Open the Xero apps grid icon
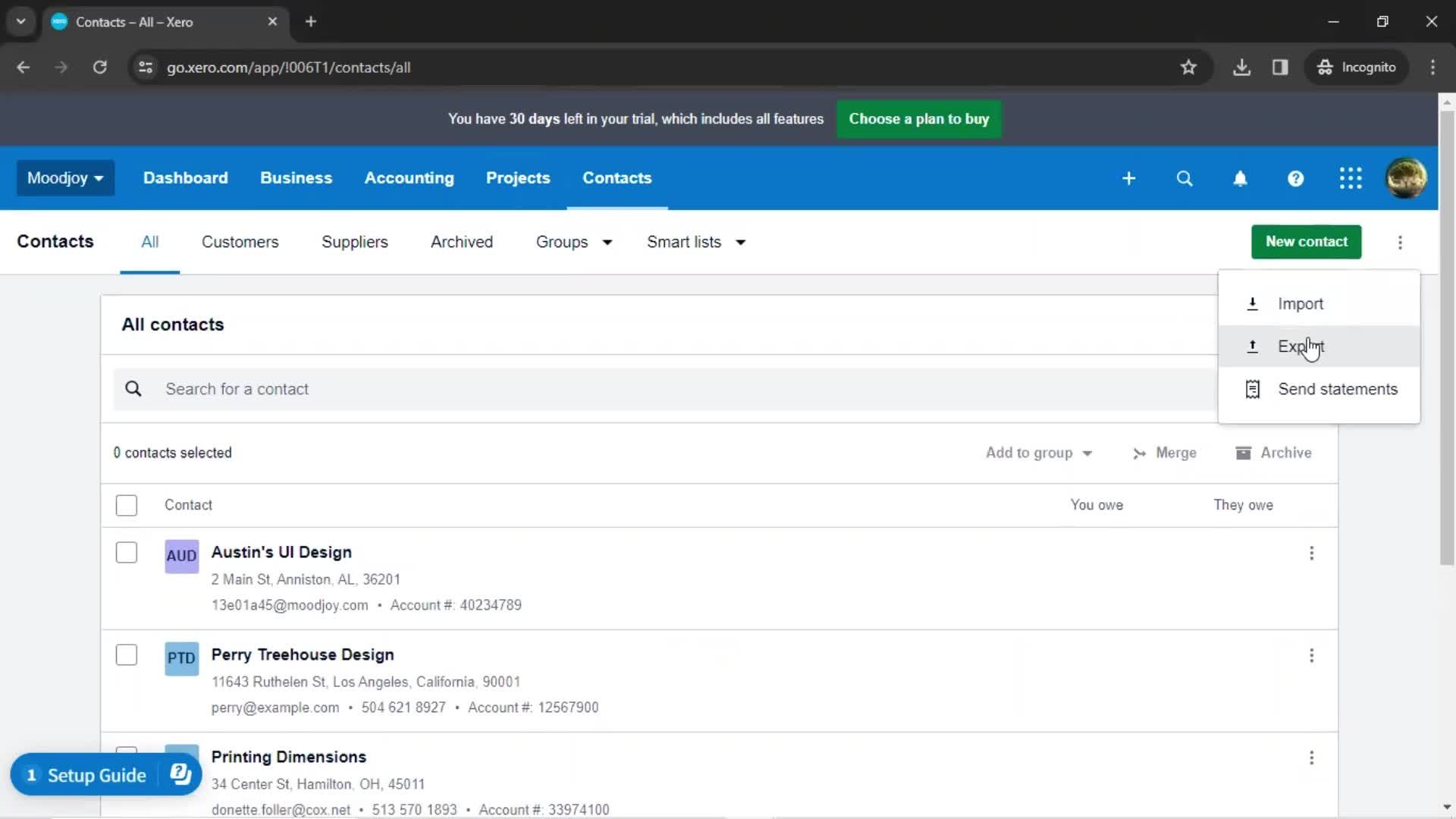The image size is (1456, 819). click(x=1351, y=178)
